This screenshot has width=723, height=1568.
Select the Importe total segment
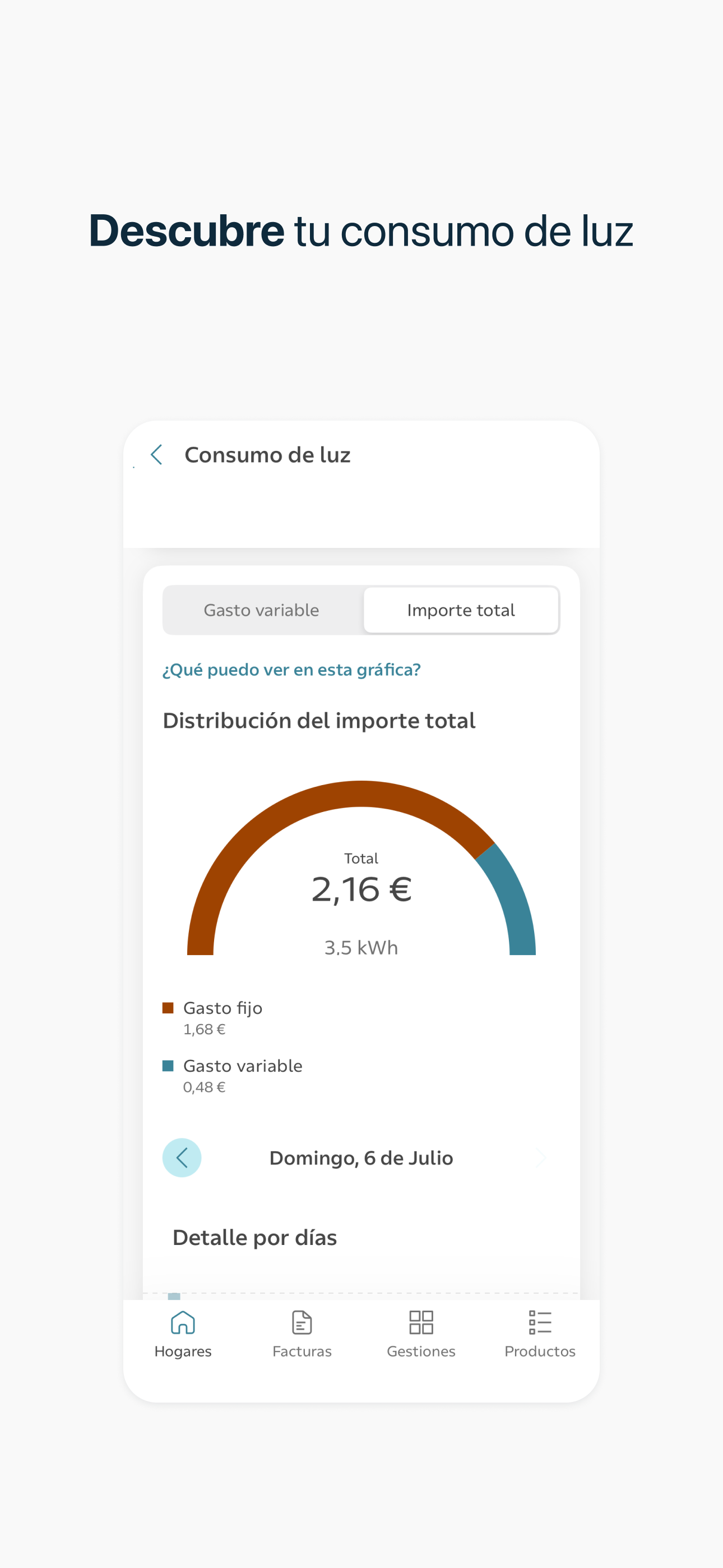click(x=461, y=610)
